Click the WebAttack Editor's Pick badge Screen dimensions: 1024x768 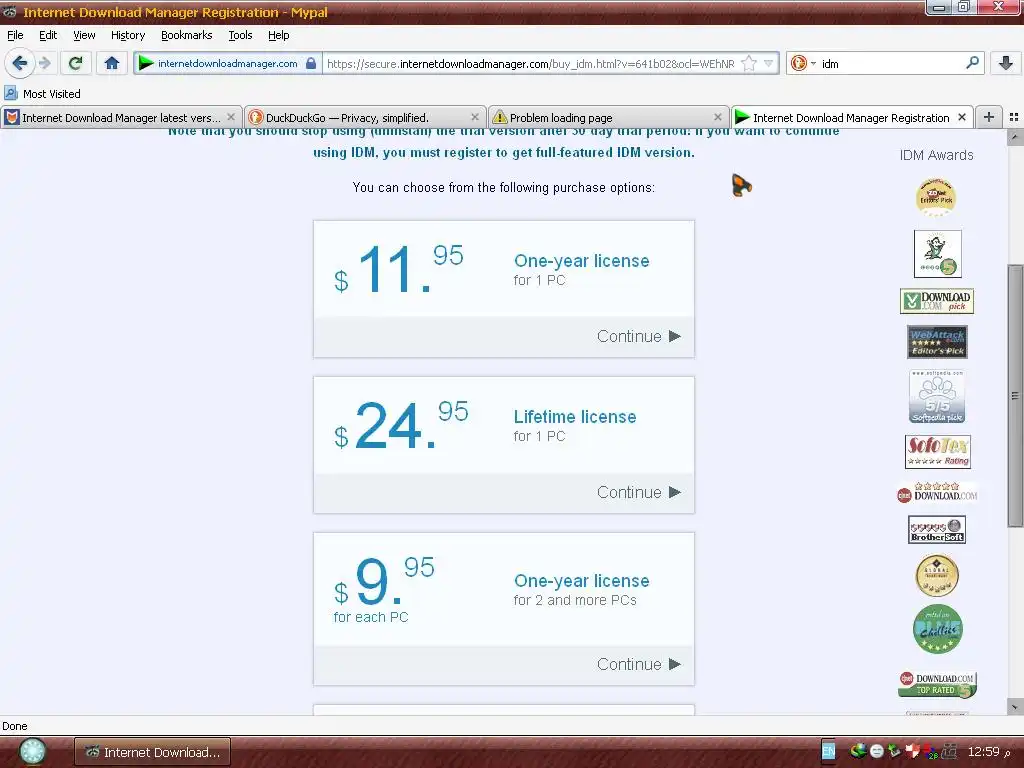coord(937,342)
